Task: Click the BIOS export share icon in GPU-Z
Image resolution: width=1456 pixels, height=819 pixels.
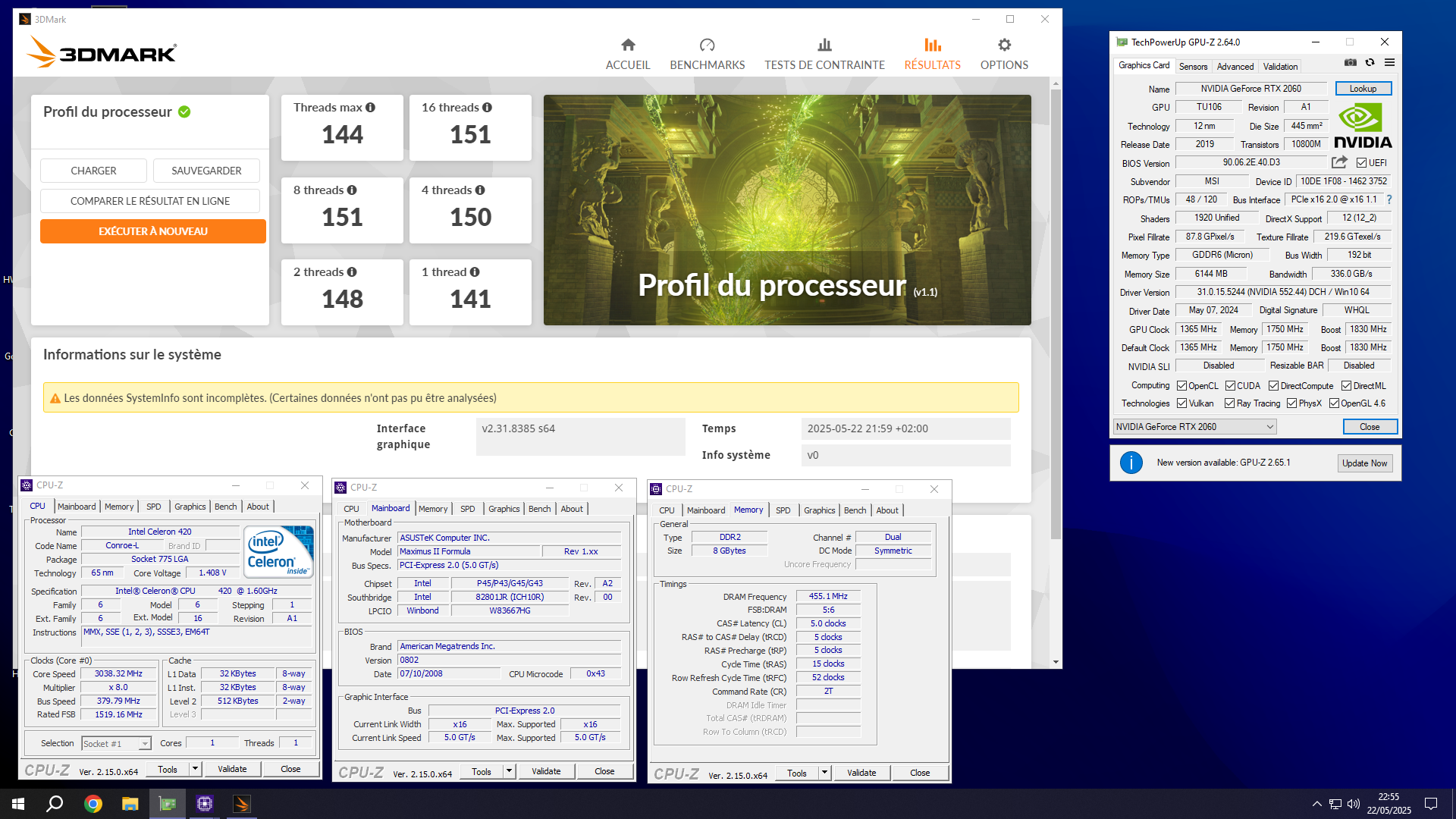Action: [x=1339, y=162]
